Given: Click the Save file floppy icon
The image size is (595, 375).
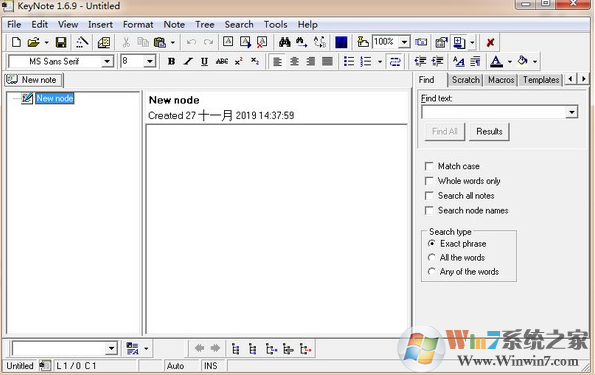Looking at the screenshot, I should [61, 42].
